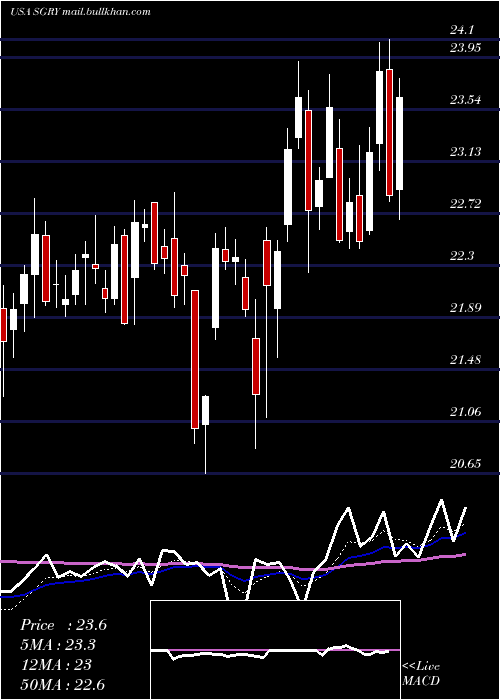Click the 22.3 price axis label
The width and height of the screenshot is (500, 700).
point(462,256)
